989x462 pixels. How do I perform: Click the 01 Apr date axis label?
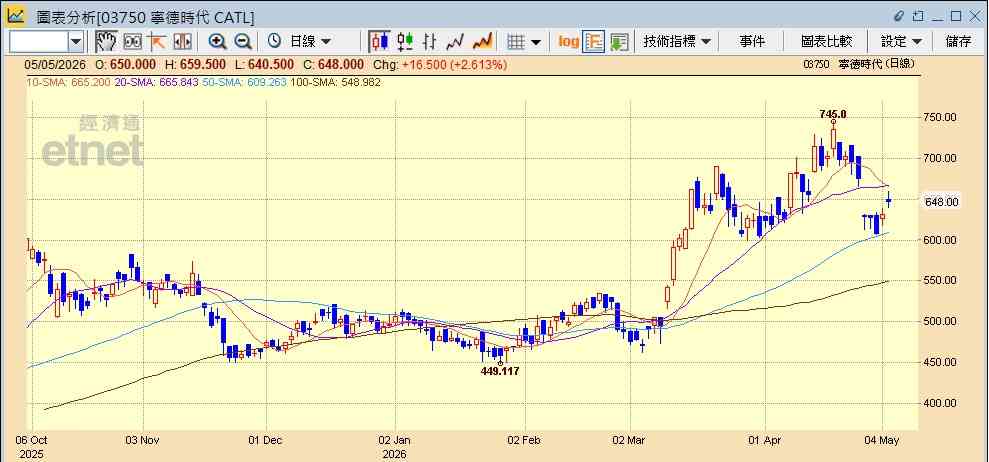tap(765, 440)
